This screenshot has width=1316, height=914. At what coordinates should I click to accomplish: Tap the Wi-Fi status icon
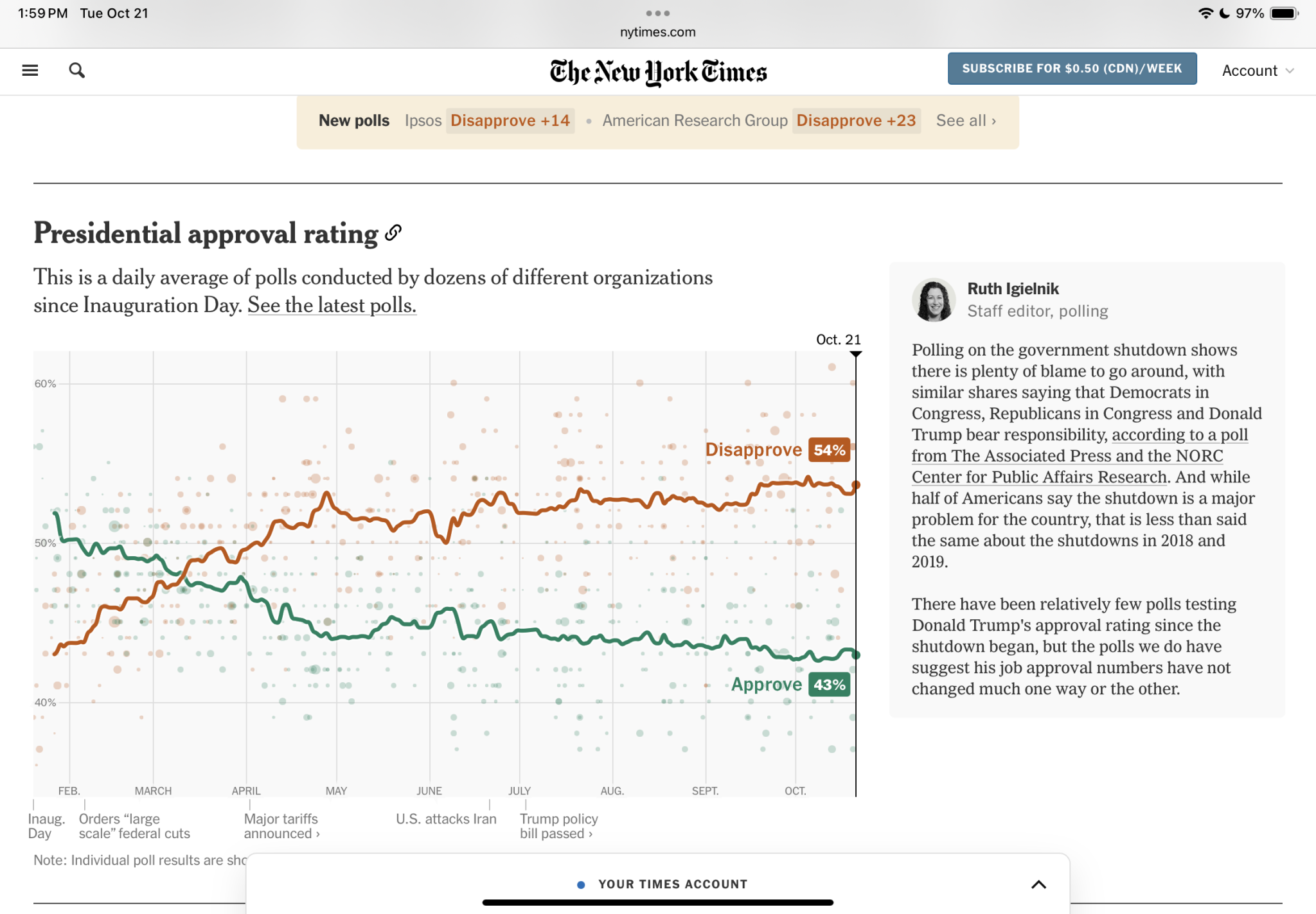tap(1205, 13)
